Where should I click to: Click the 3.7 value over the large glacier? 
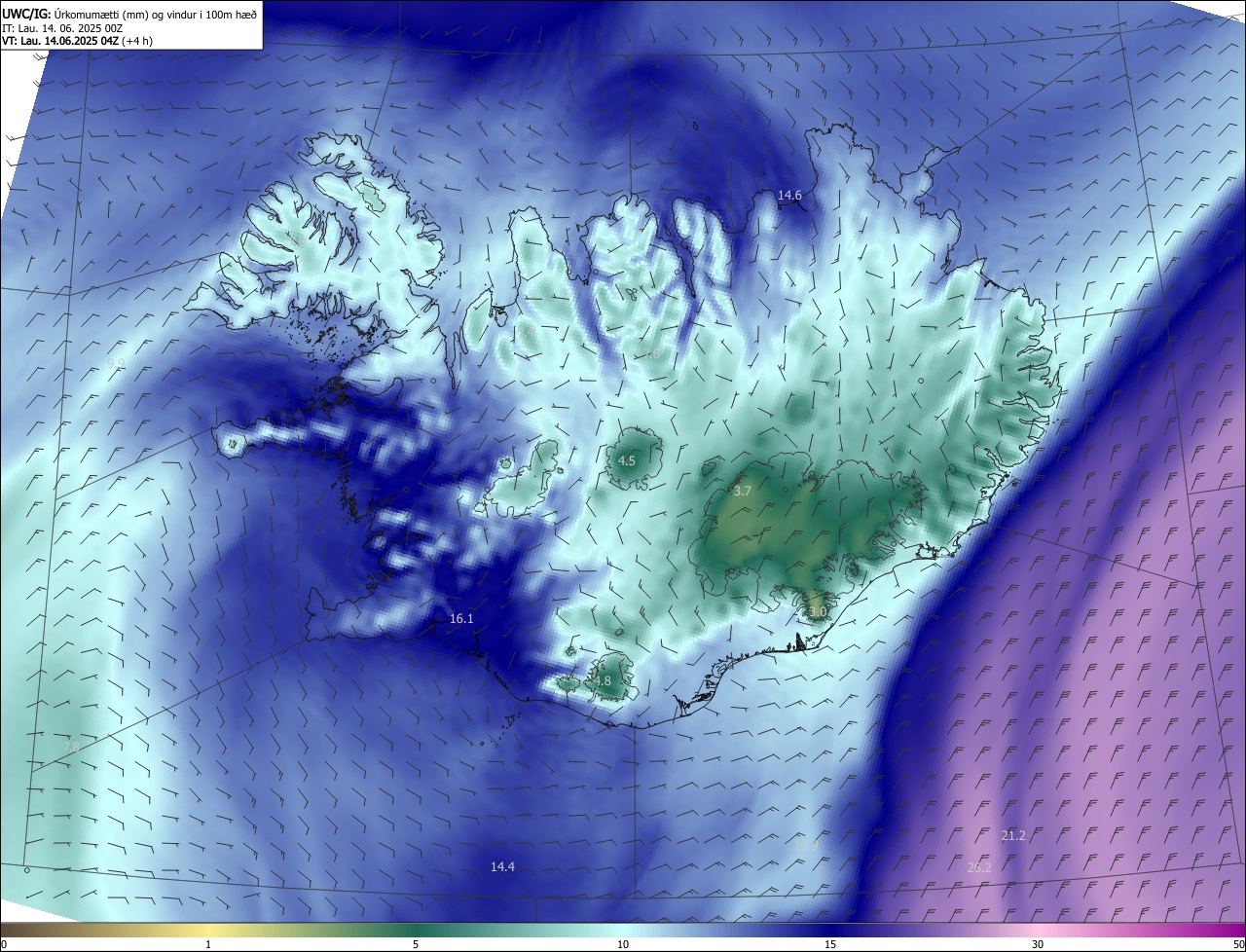click(743, 492)
